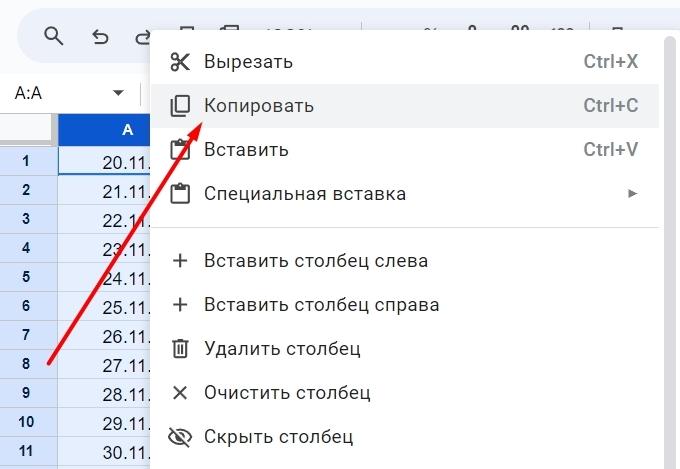Viewport: 680px width, 469px height.
Task: Click the undo arrow icon
Action: (x=100, y=37)
